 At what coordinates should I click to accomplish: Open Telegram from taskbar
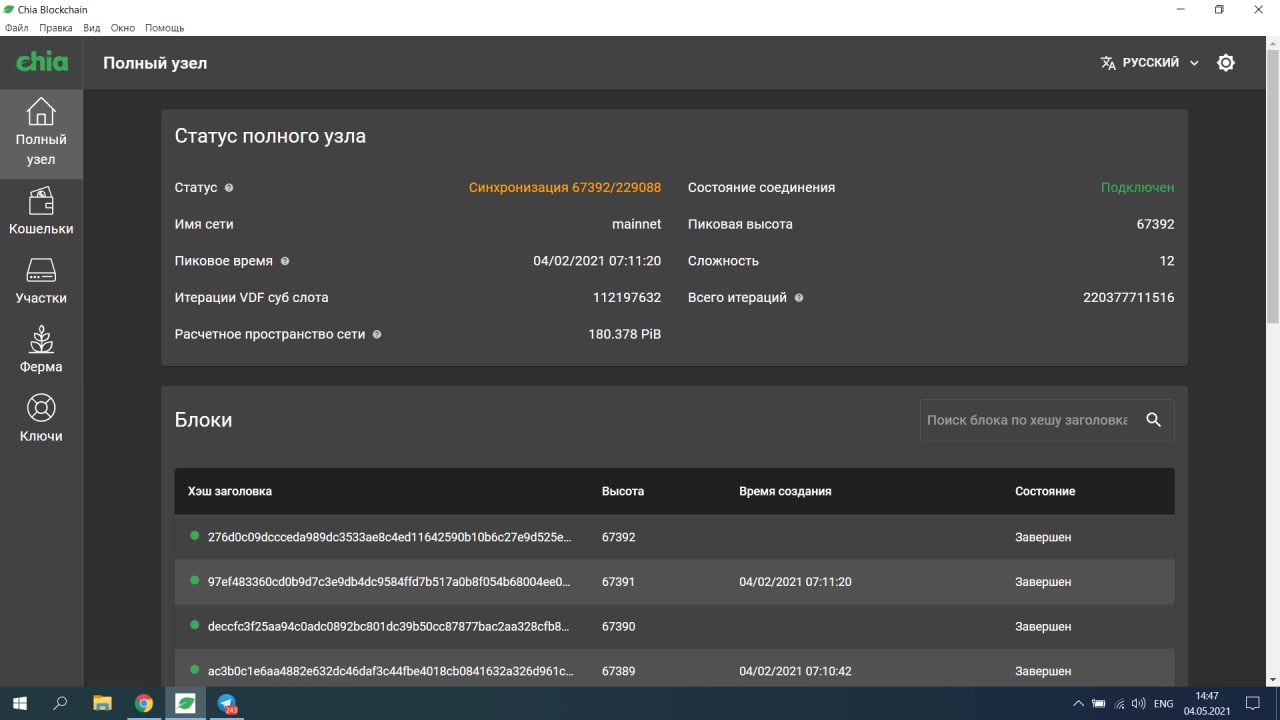point(227,703)
